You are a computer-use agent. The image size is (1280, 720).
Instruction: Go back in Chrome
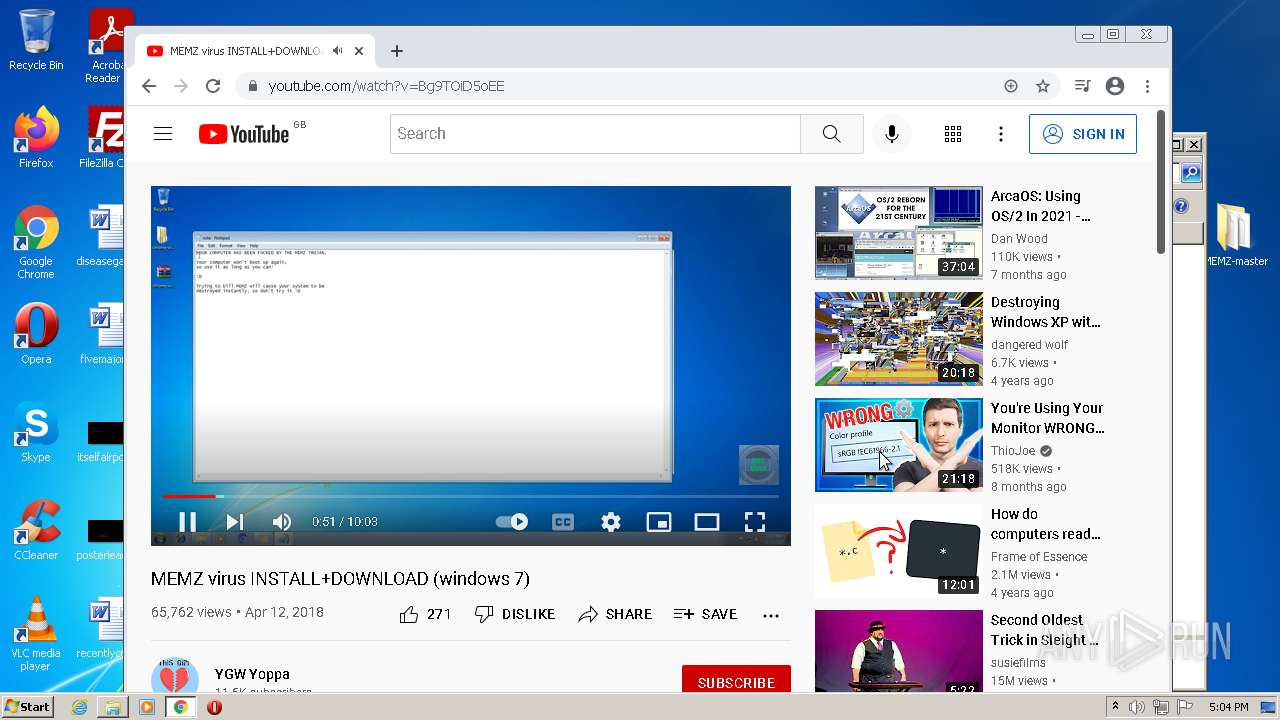pyautogui.click(x=149, y=86)
